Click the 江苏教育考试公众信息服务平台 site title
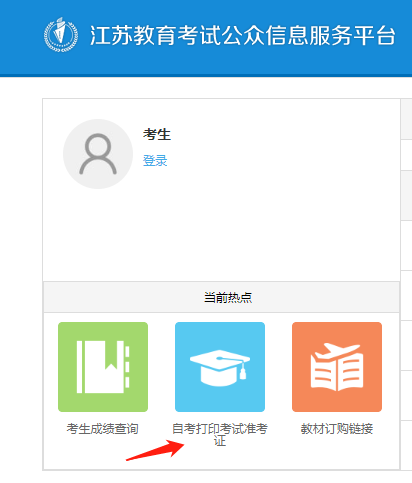The width and height of the screenshot is (412, 483). (243, 35)
